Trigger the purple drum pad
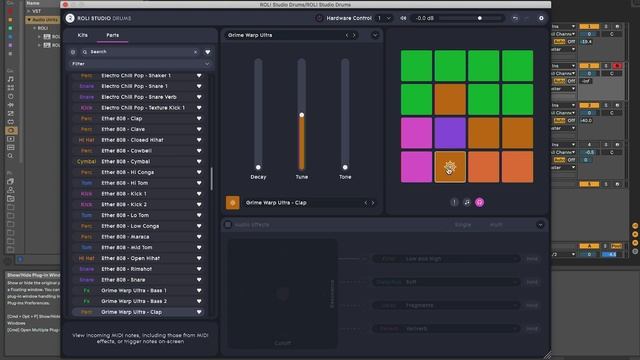Viewport: 640px width, 360px height. click(x=450, y=133)
